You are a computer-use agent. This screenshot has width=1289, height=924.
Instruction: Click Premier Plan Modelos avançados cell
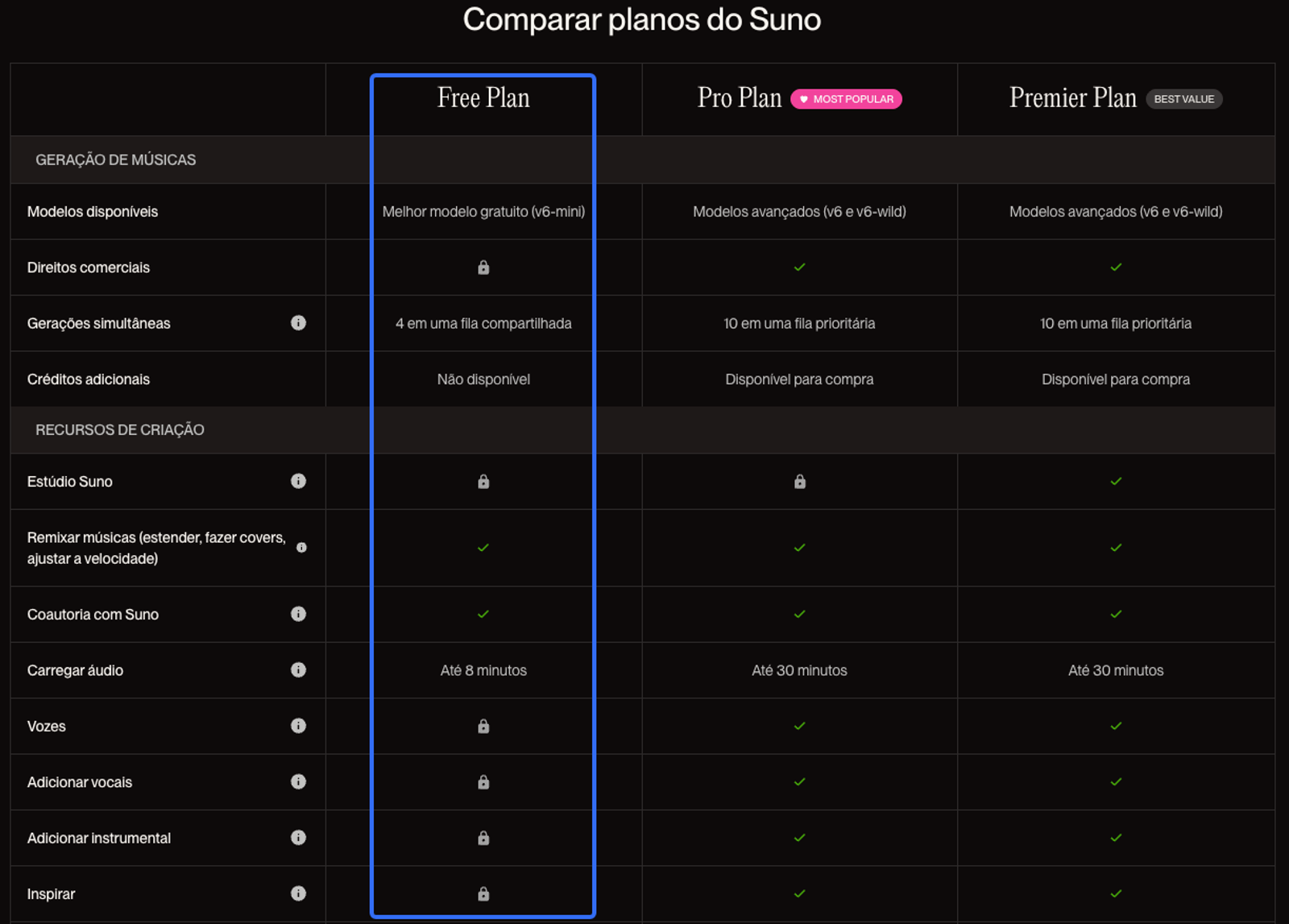(1116, 212)
